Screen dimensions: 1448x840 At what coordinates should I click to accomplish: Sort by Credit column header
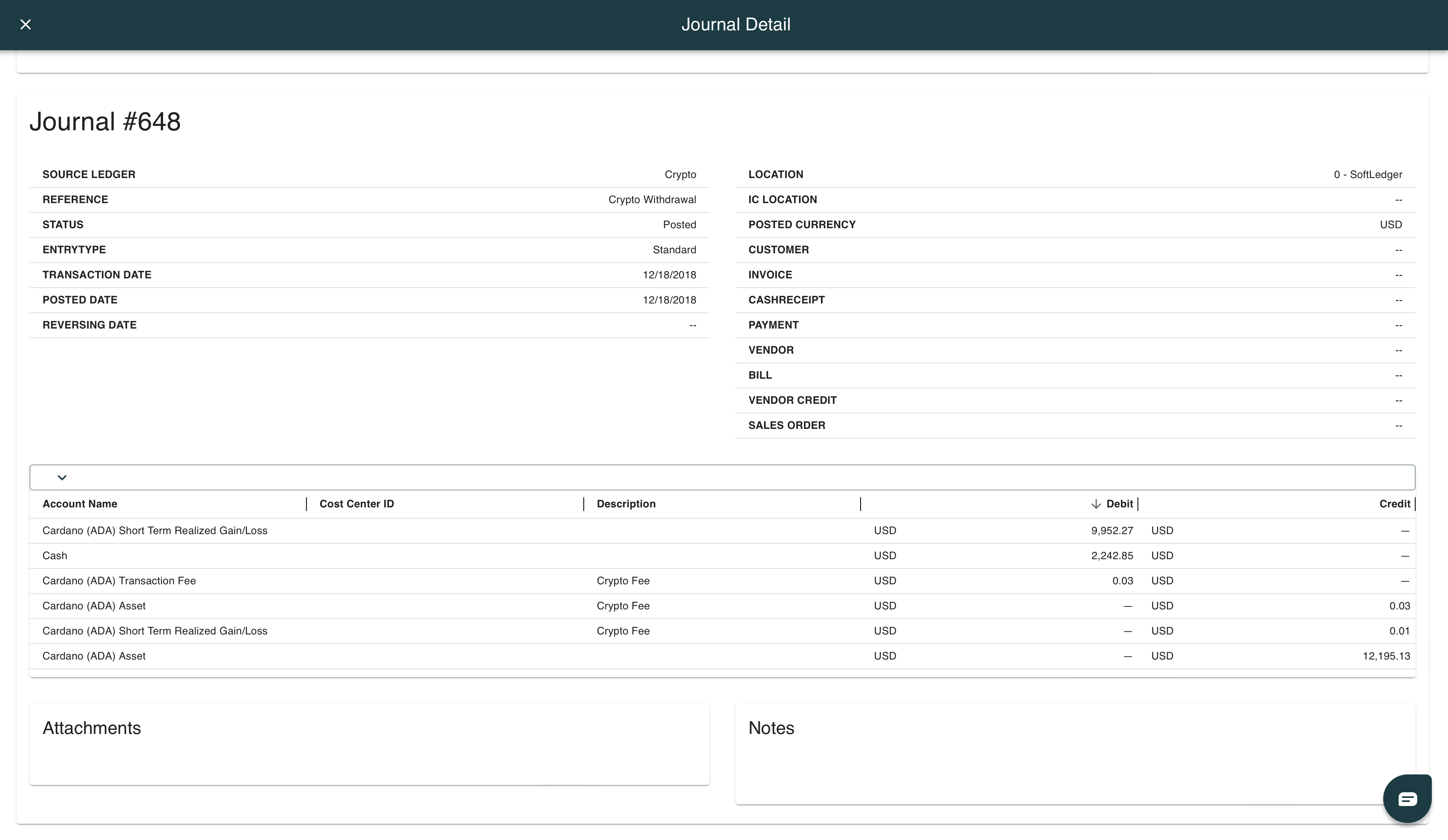click(x=1394, y=503)
